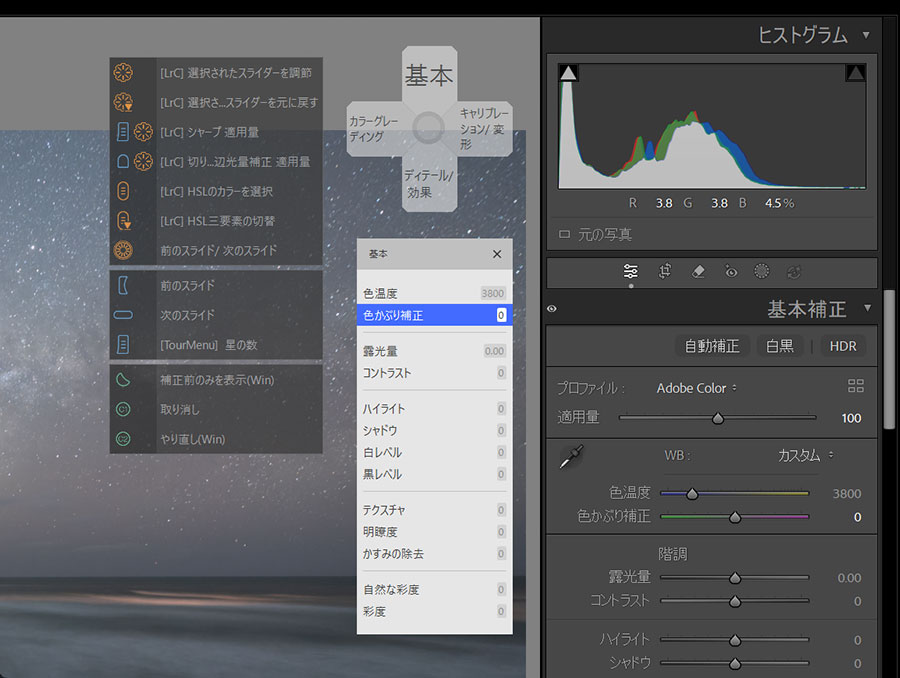Select 露光量 in the 基本 popup list
Image resolution: width=900 pixels, height=678 pixels.
(x=380, y=351)
